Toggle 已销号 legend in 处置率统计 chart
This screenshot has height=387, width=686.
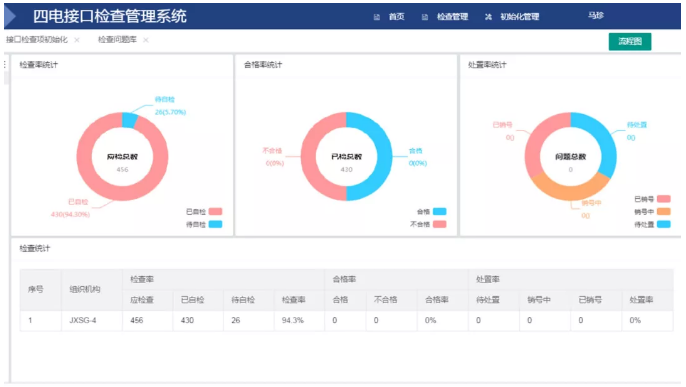pos(652,199)
